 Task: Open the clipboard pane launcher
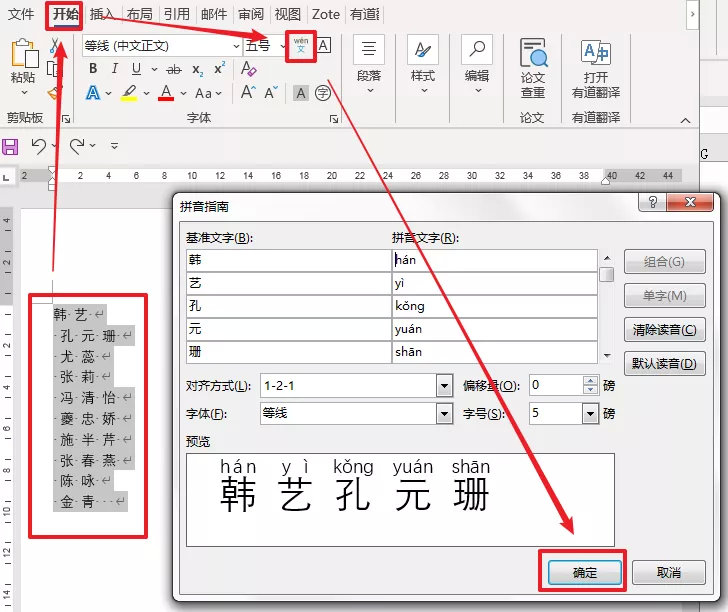tap(66, 119)
